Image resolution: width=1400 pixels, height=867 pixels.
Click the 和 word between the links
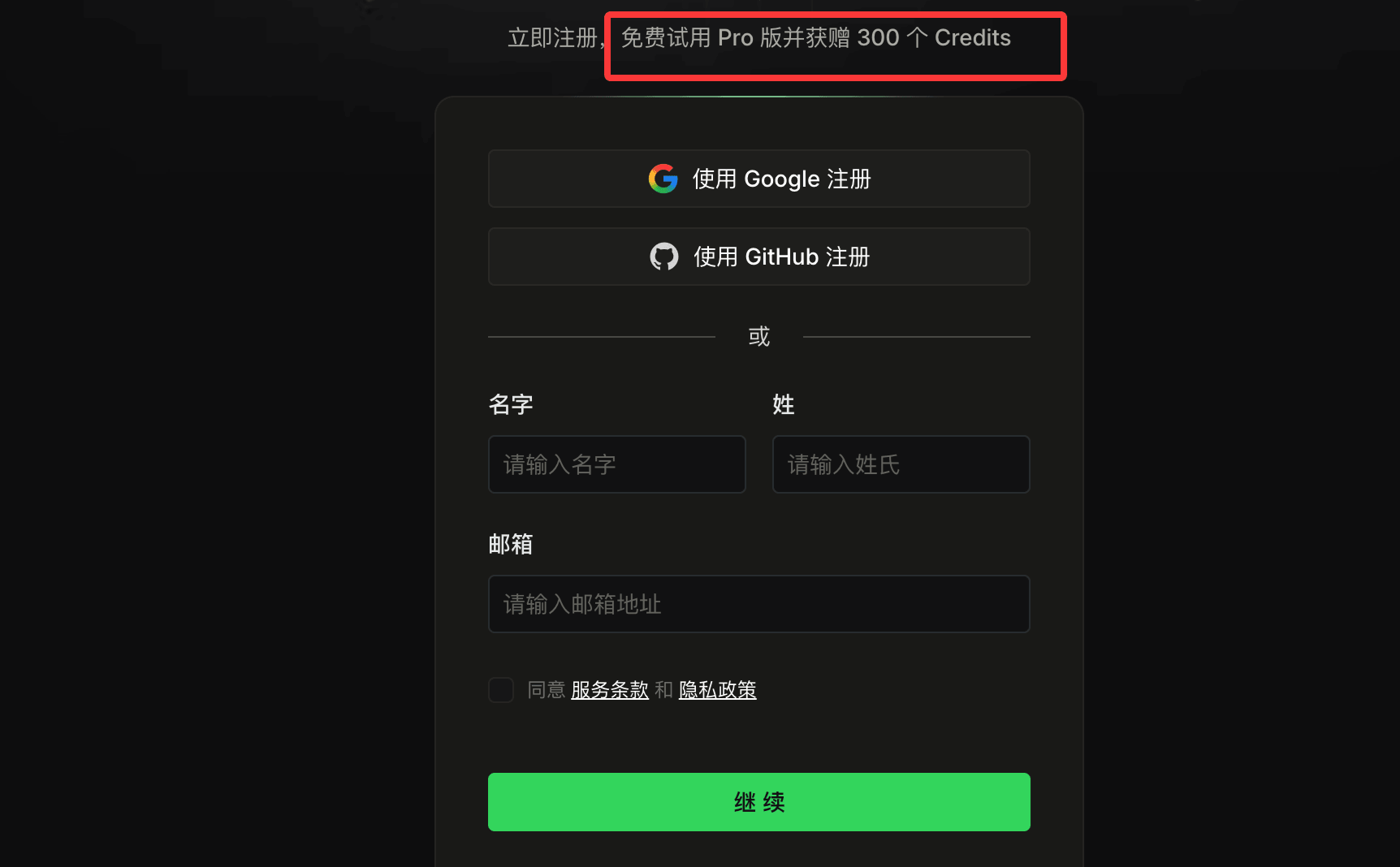(664, 690)
